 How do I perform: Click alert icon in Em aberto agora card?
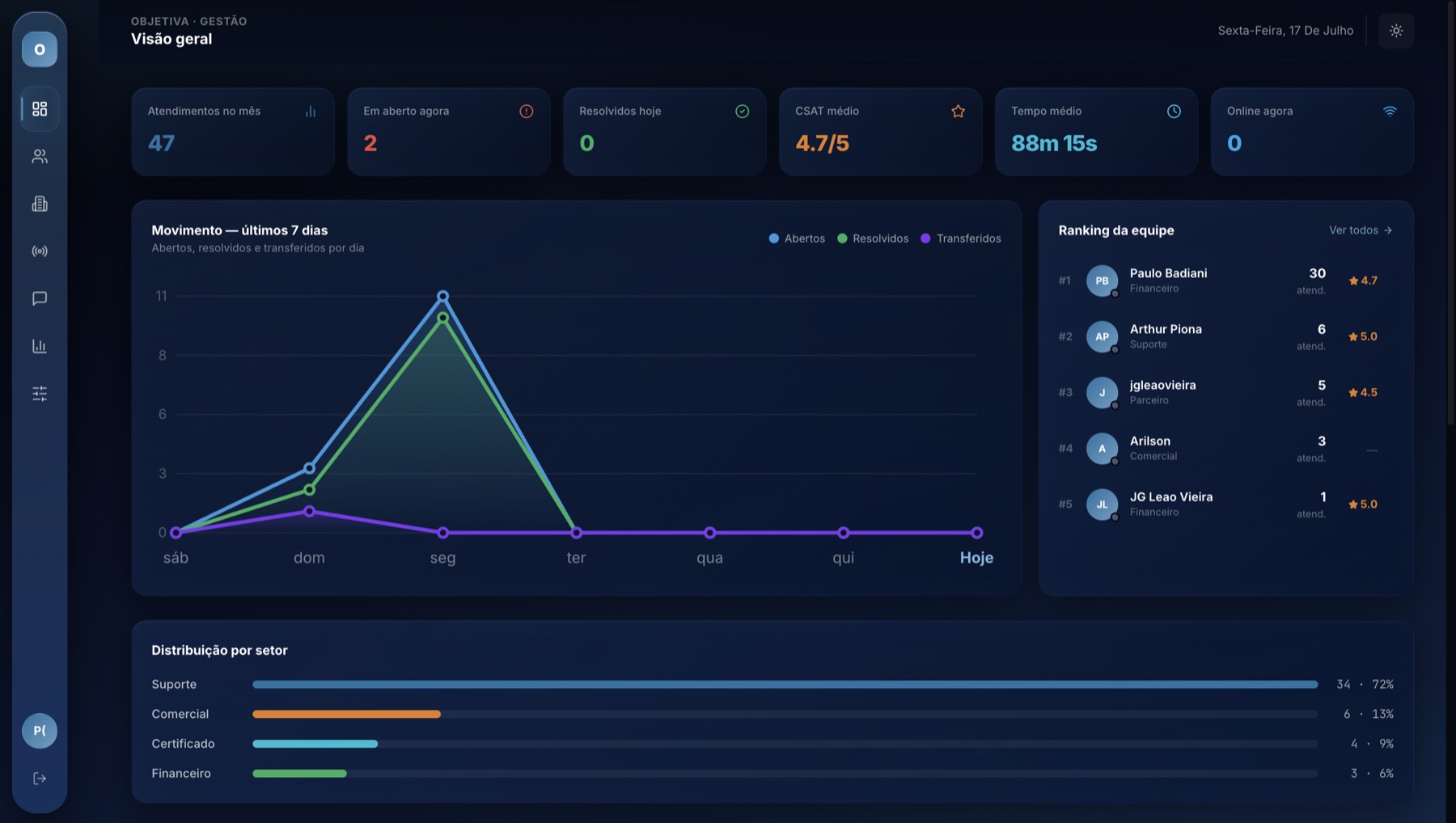pos(527,112)
